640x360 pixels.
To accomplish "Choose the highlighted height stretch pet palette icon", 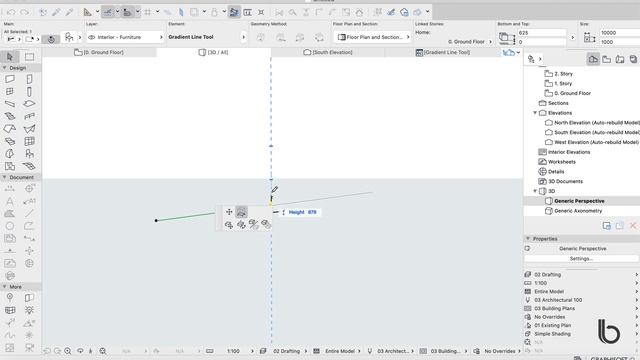I will coord(241,212).
